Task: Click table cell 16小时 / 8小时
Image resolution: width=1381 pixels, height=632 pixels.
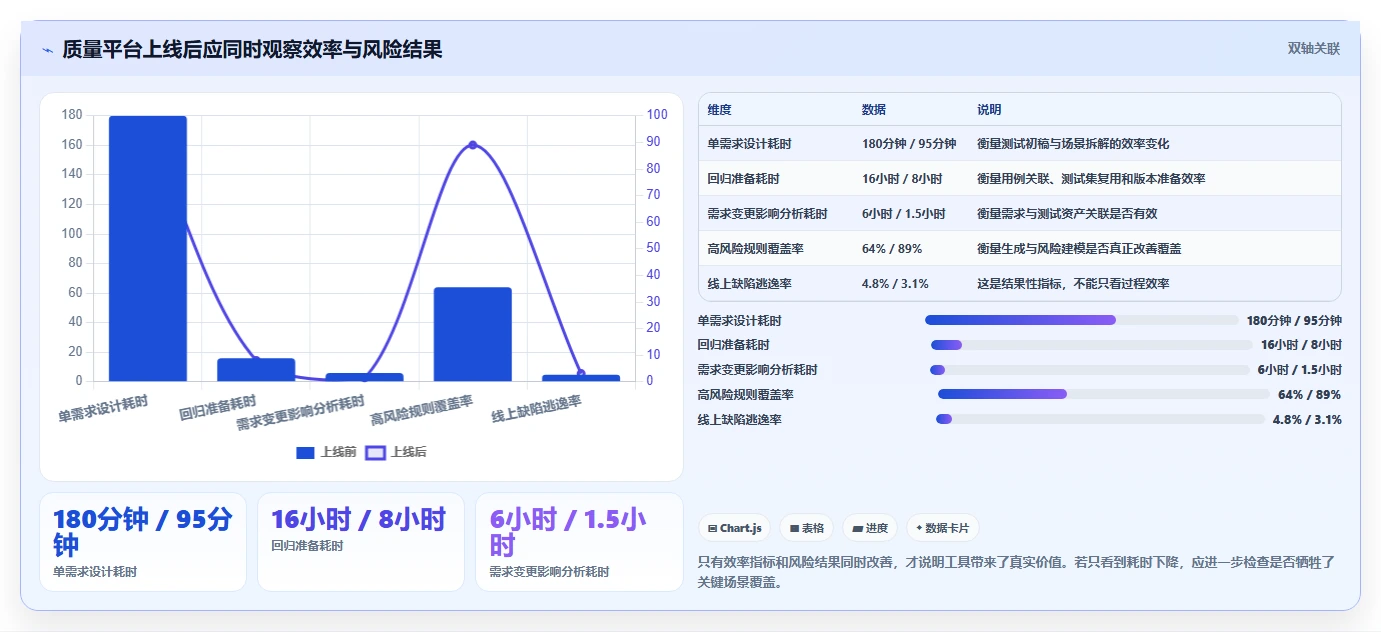Action: [902, 179]
